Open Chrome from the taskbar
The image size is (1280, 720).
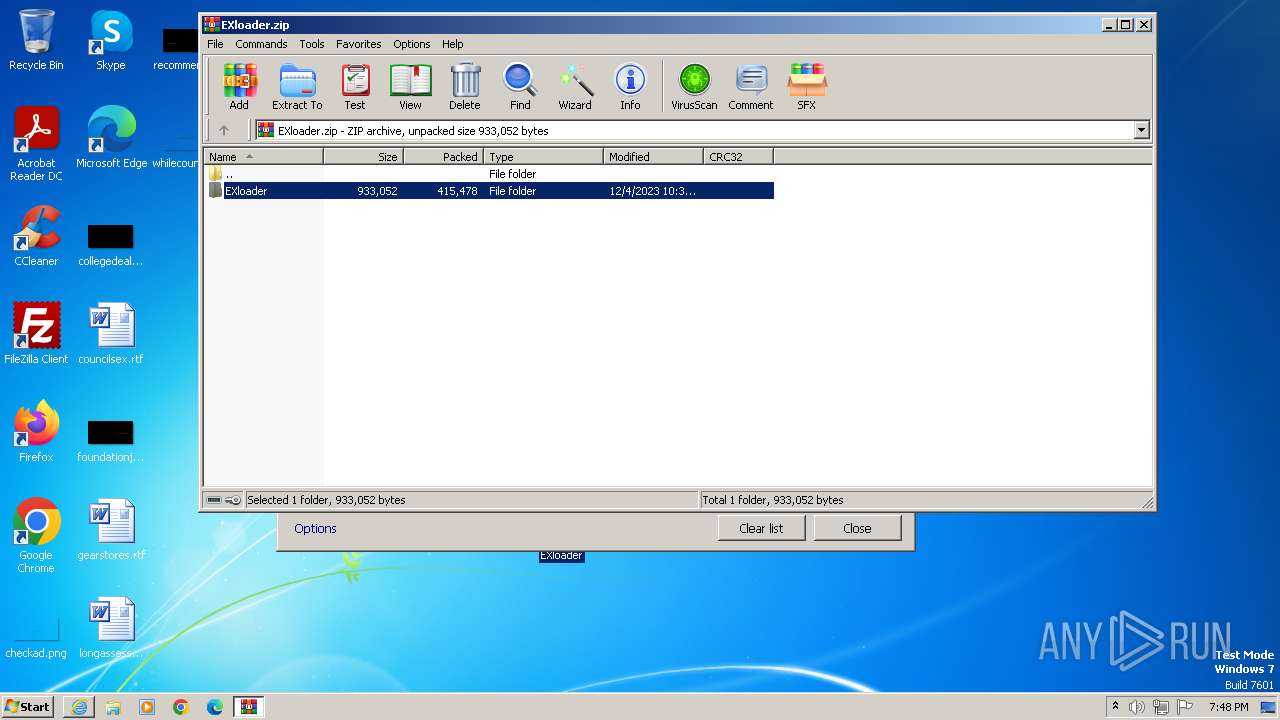[181, 707]
